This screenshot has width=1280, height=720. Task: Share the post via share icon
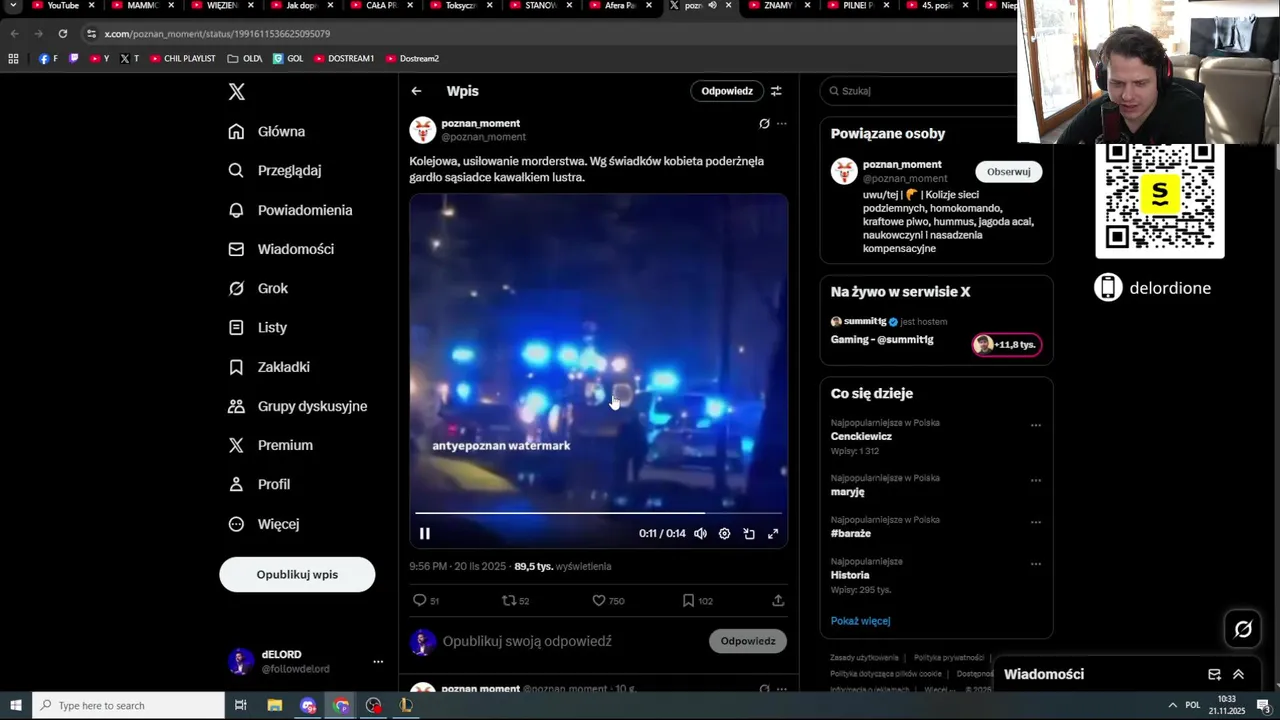(778, 601)
